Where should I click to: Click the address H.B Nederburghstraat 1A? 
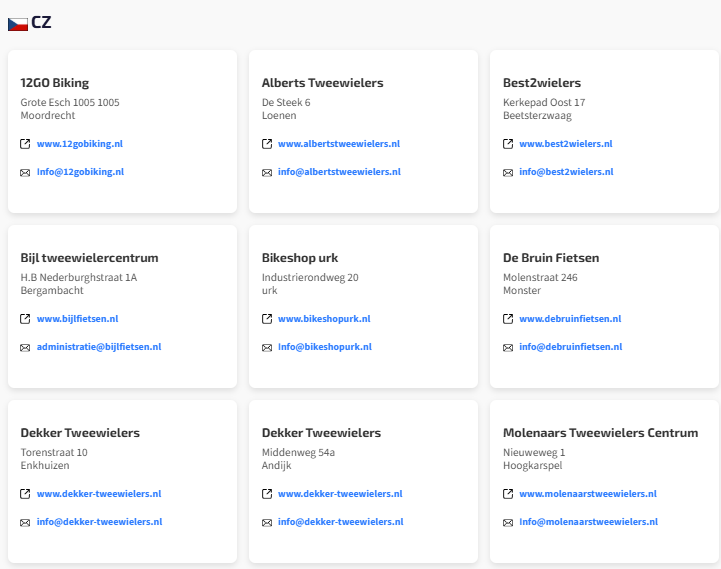pos(79,277)
